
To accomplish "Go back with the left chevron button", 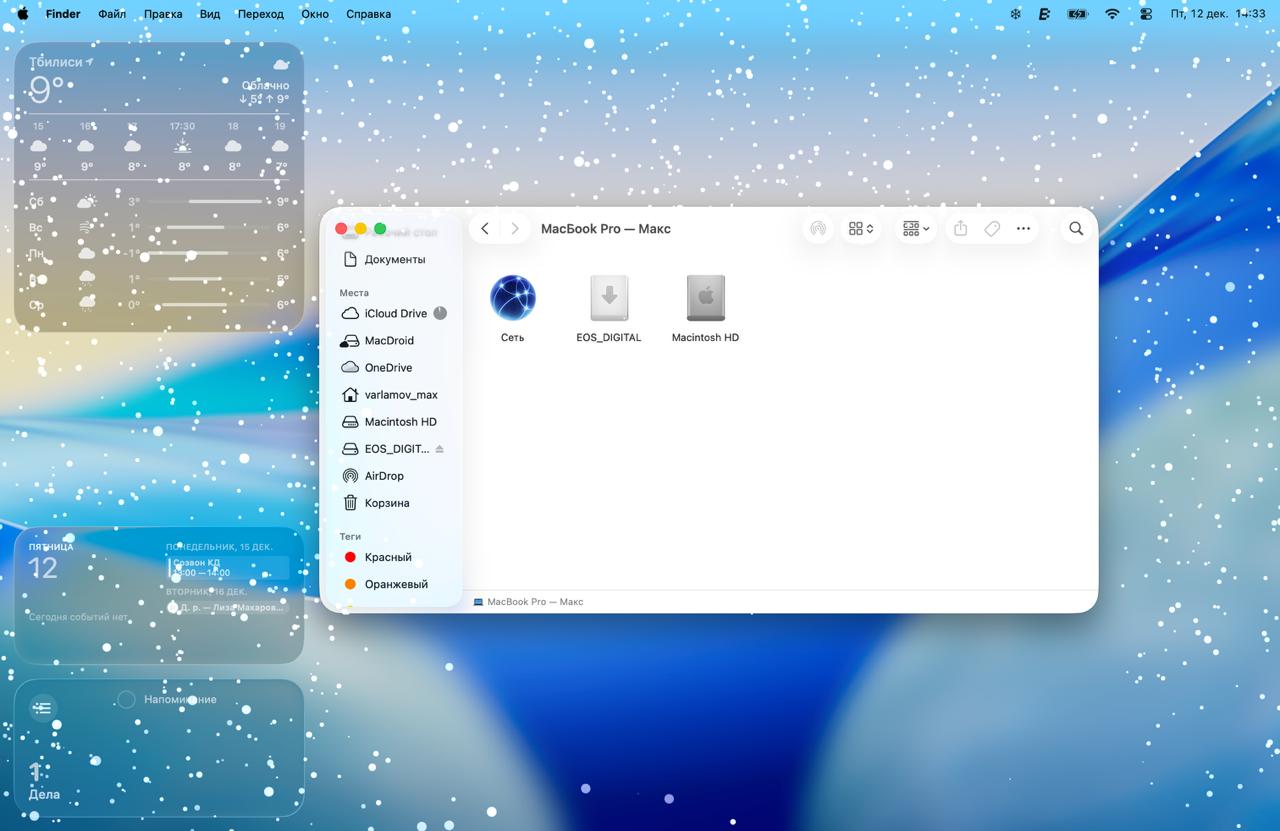I will 485,229.
